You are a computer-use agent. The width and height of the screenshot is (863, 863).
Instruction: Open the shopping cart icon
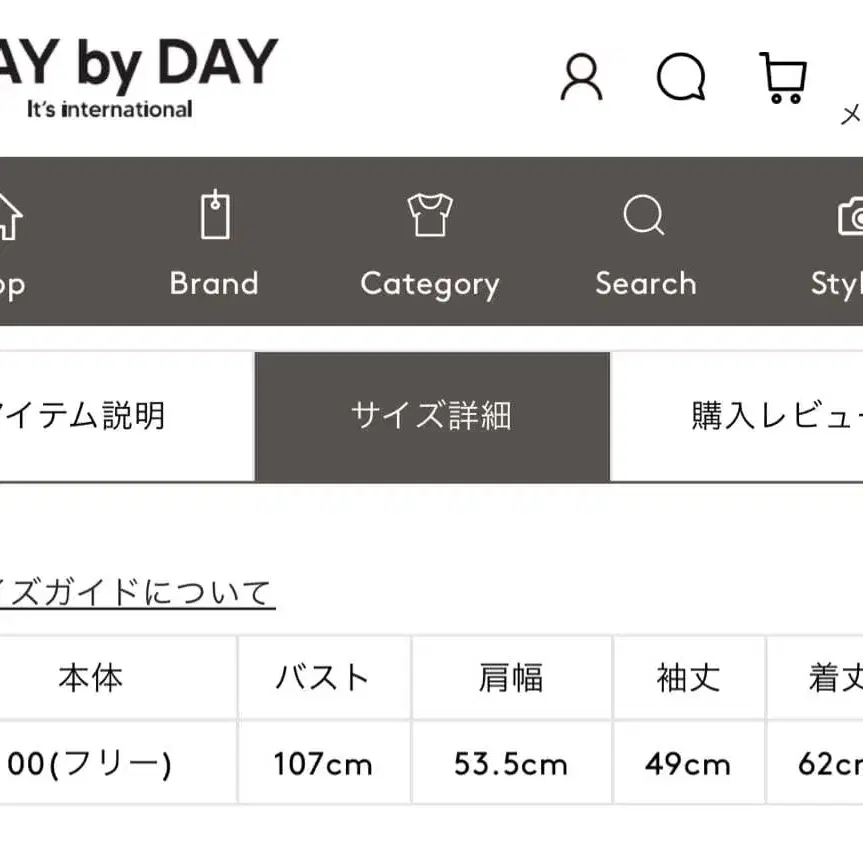(x=783, y=77)
